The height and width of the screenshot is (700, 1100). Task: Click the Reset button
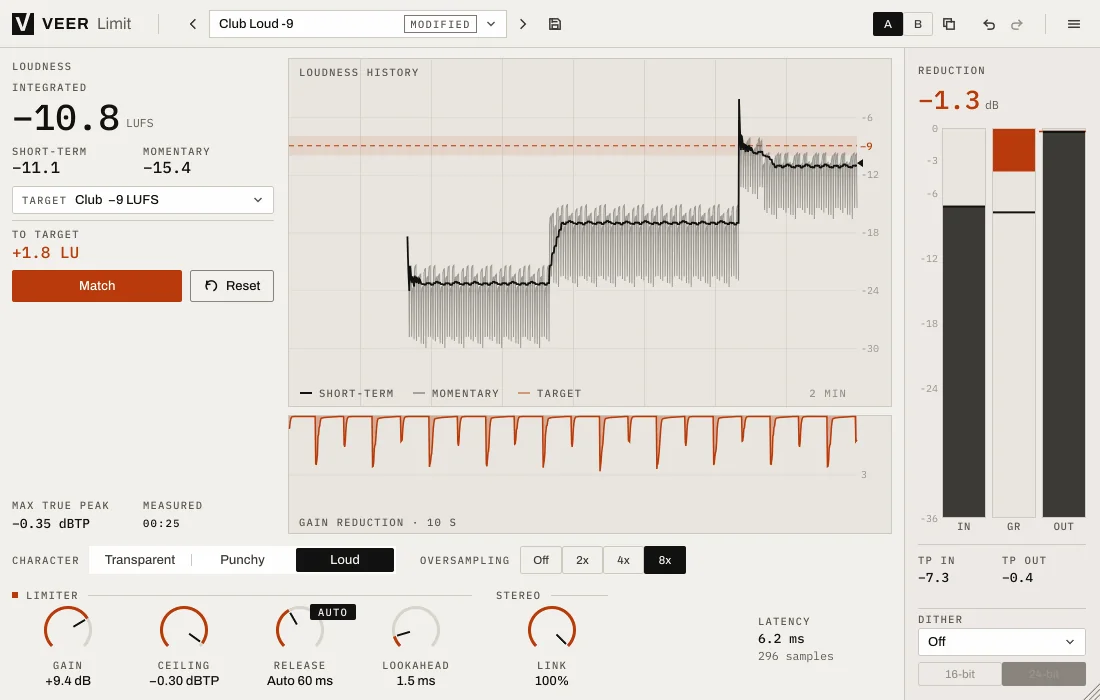click(232, 286)
